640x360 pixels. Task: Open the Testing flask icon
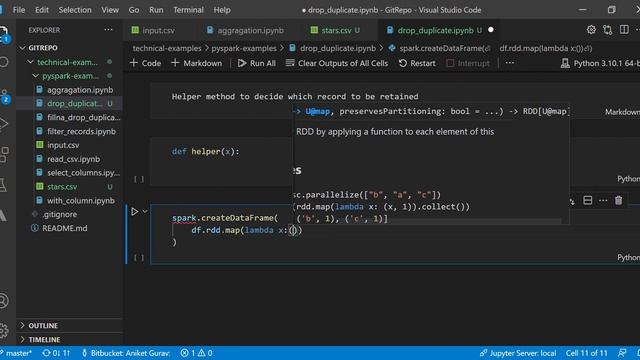(x=3, y=185)
